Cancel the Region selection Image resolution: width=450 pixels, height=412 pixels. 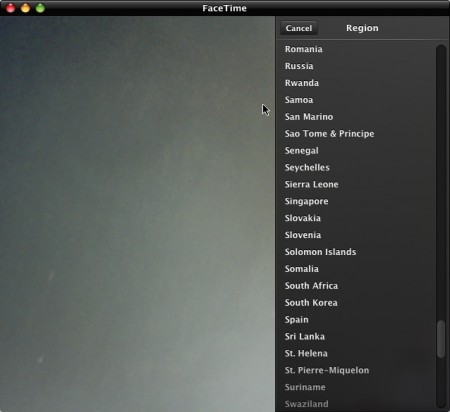(299, 28)
